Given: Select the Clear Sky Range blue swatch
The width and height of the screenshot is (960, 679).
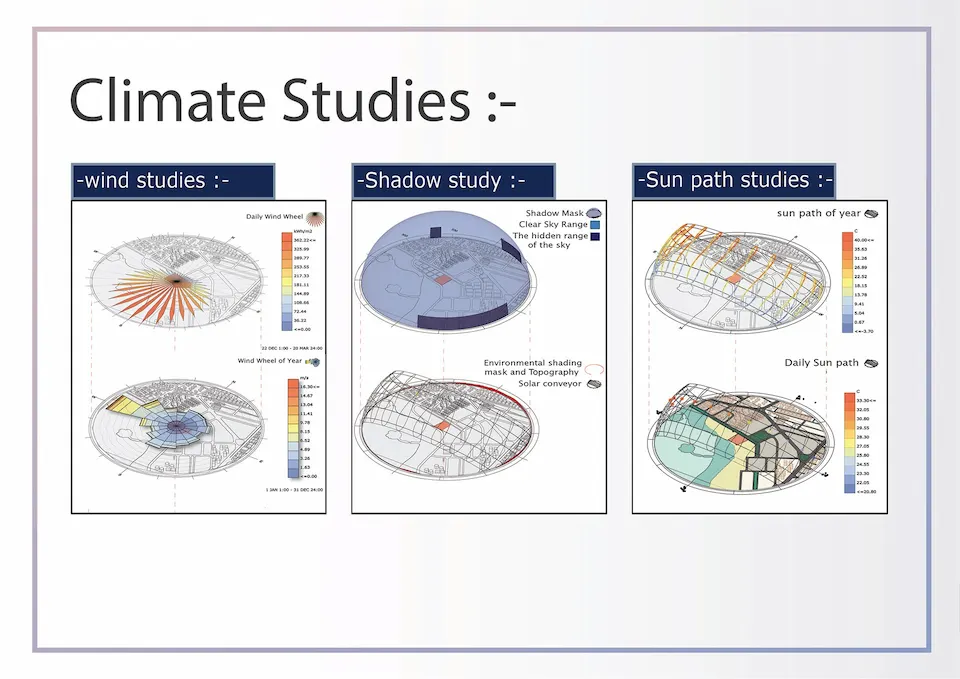Looking at the screenshot, I should coord(593,225).
